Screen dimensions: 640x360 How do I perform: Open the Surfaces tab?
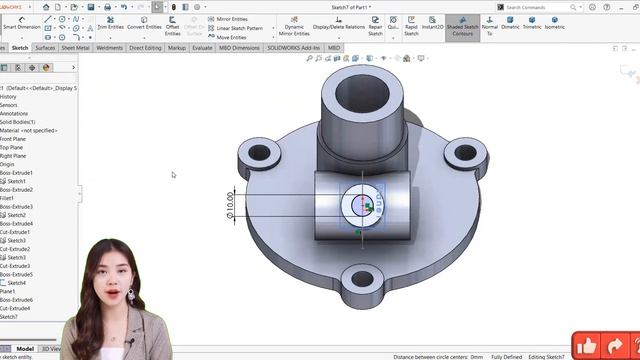point(45,48)
